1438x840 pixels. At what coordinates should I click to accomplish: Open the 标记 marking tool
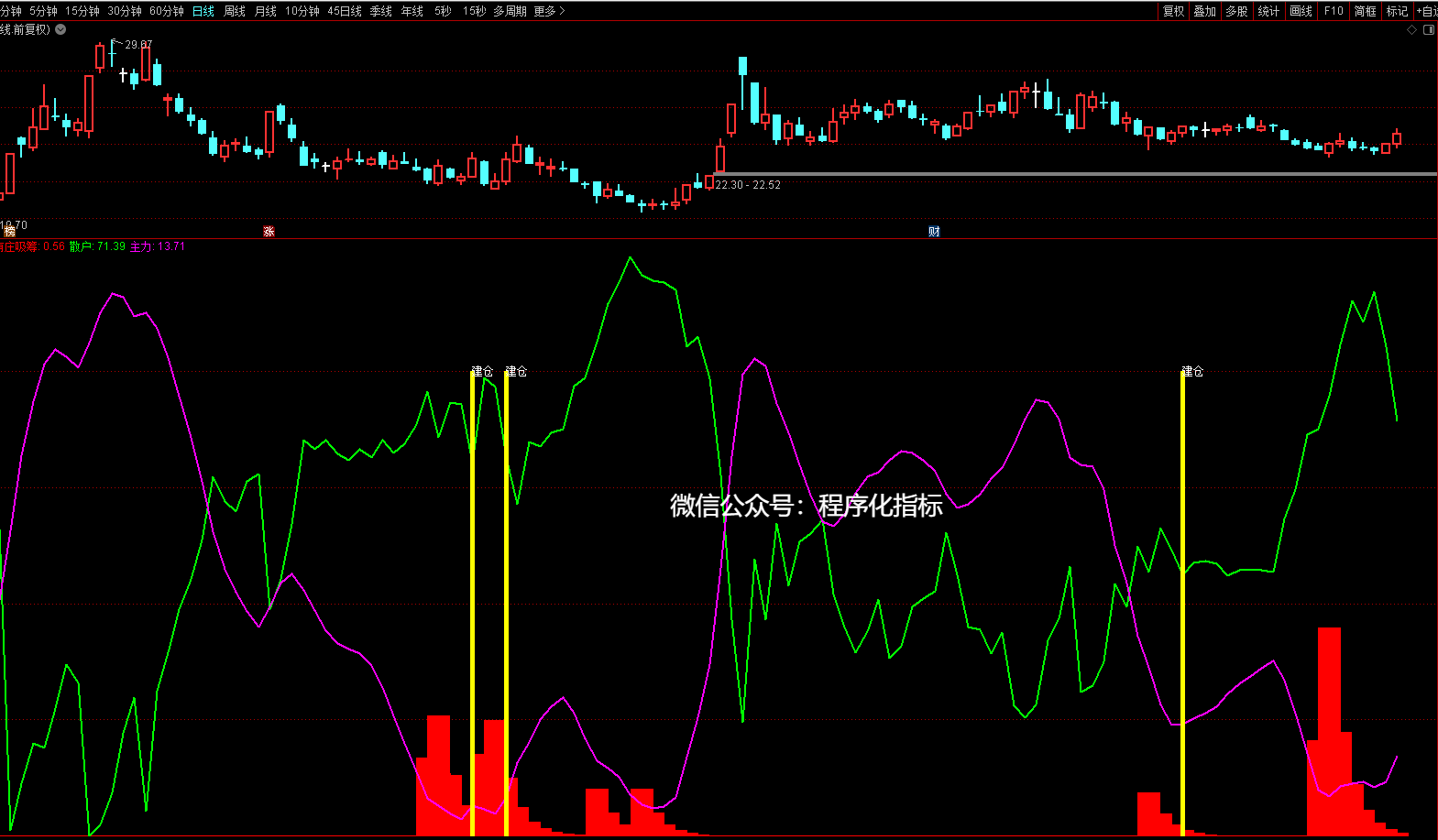point(1397,11)
